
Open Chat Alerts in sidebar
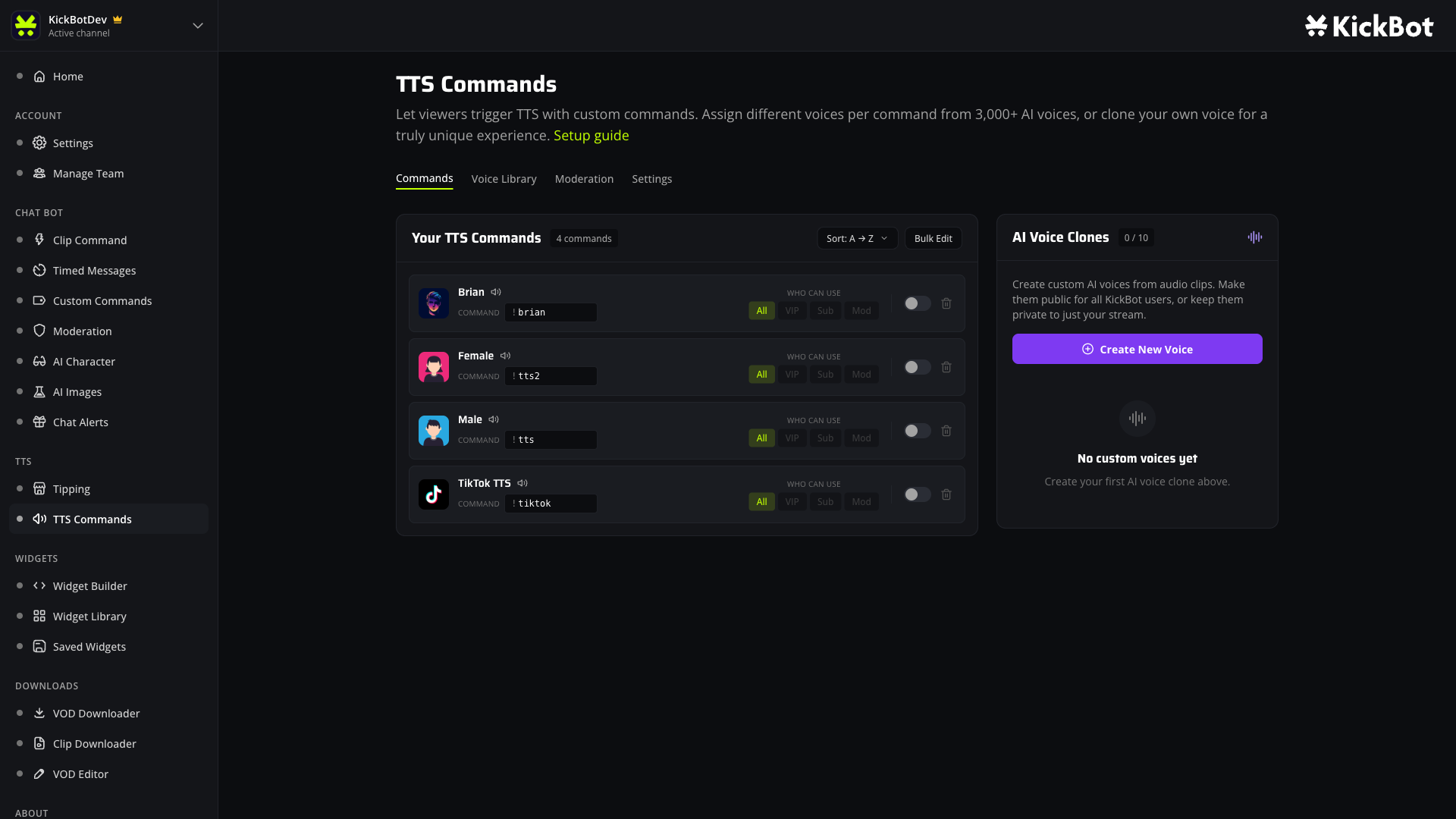coord(108,422)
